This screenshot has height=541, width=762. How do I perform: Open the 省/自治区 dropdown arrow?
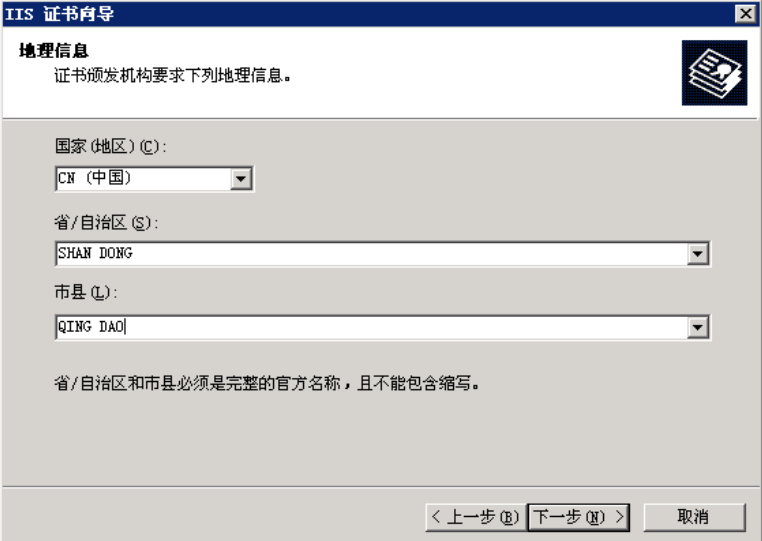click(x=697, y=253)
